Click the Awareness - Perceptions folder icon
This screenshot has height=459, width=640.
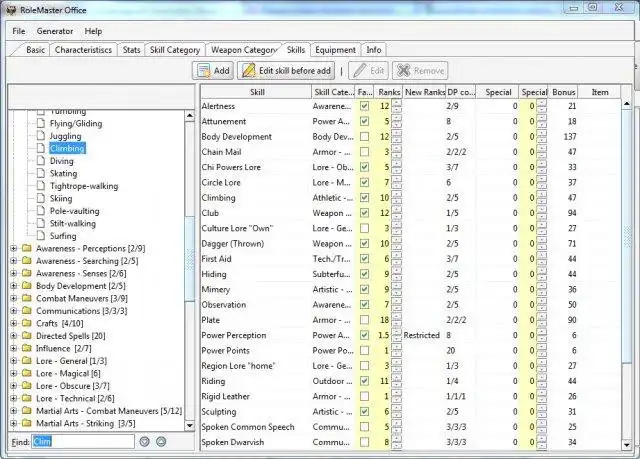point(27,248)
